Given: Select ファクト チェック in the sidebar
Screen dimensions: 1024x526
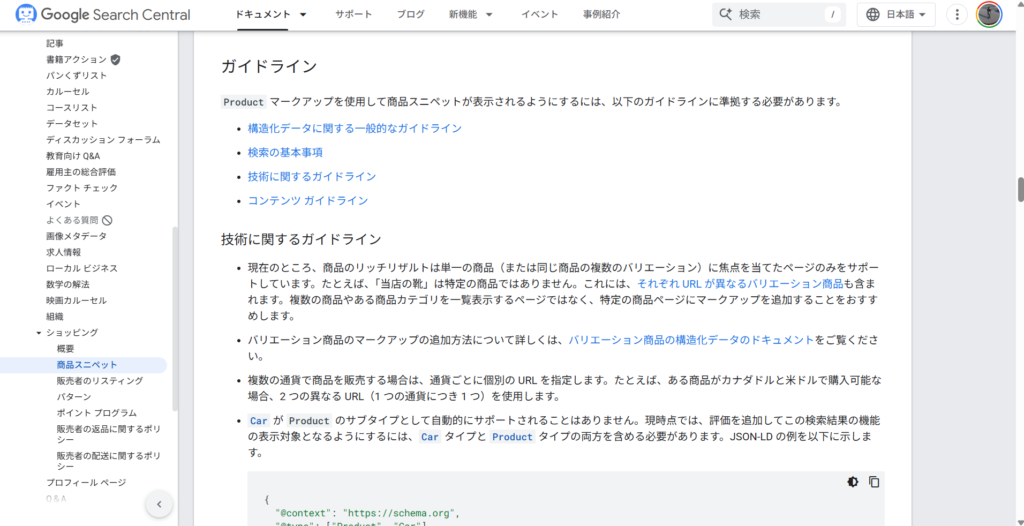Looking at the screenshot, I should (x=82, y=188).
